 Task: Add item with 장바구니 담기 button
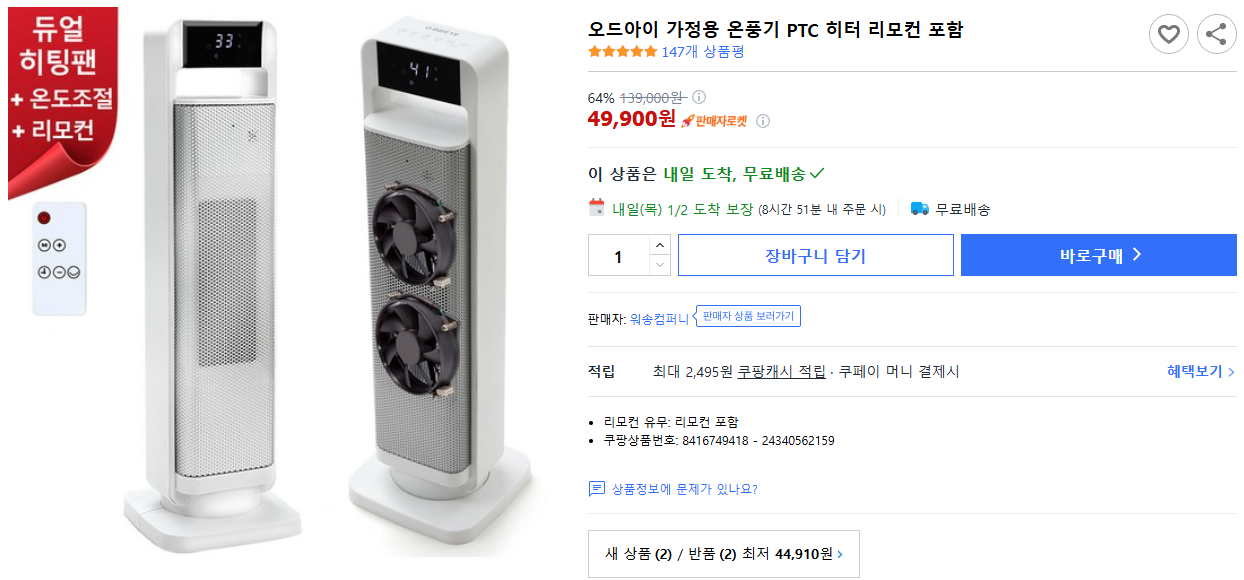click(x=815, y=255)
